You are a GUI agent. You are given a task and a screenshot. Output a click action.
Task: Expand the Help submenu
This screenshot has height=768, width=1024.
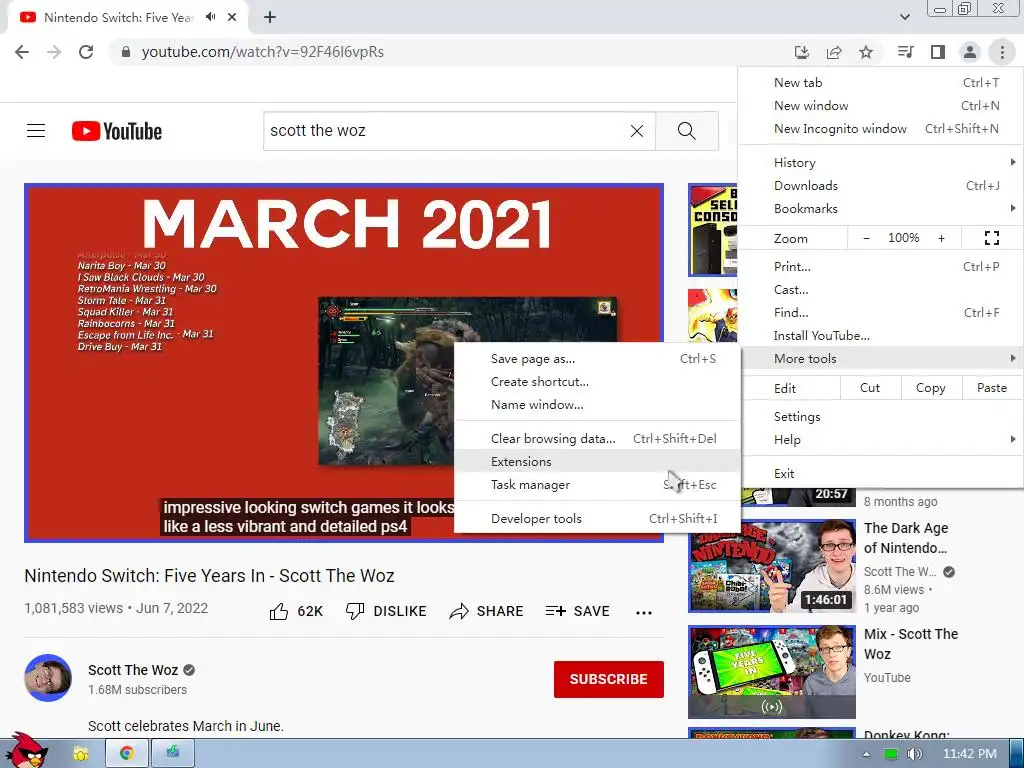point(880,440)
